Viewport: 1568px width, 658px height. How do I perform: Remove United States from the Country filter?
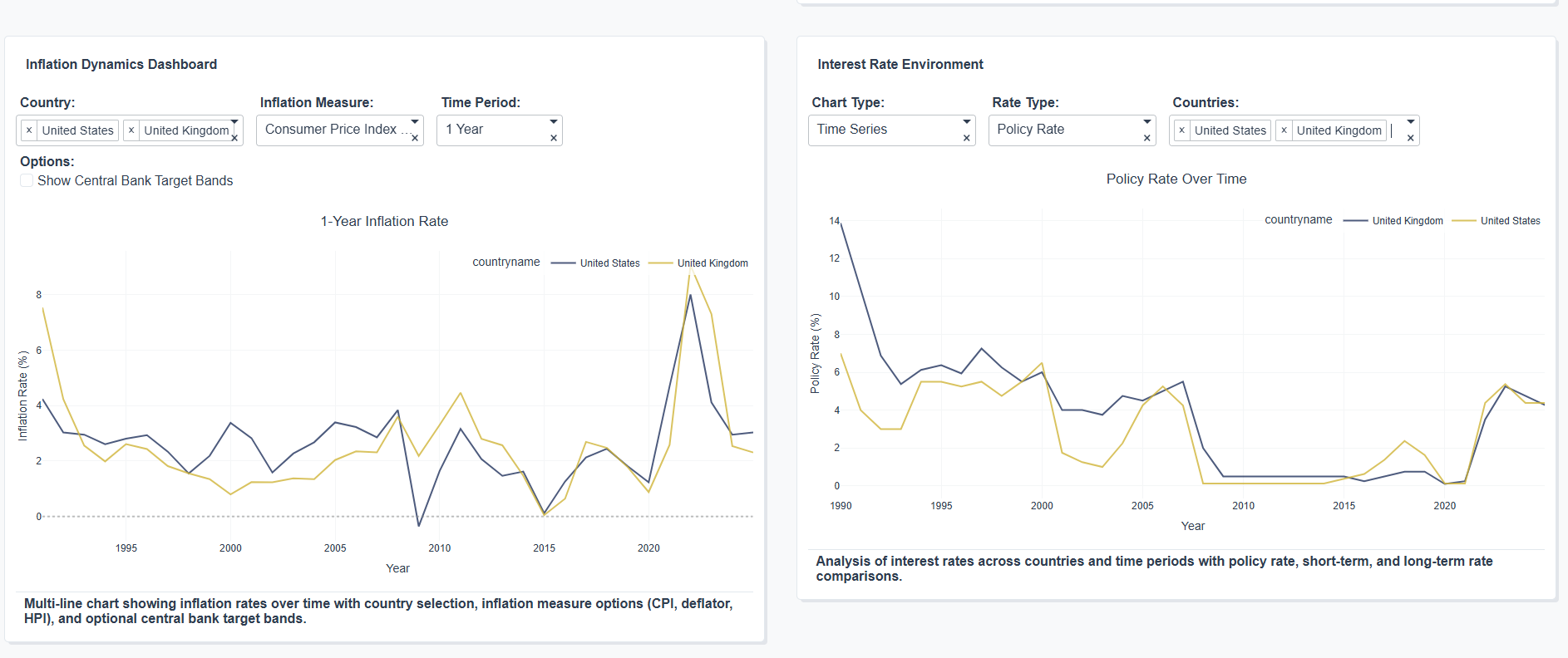[29, 130]
